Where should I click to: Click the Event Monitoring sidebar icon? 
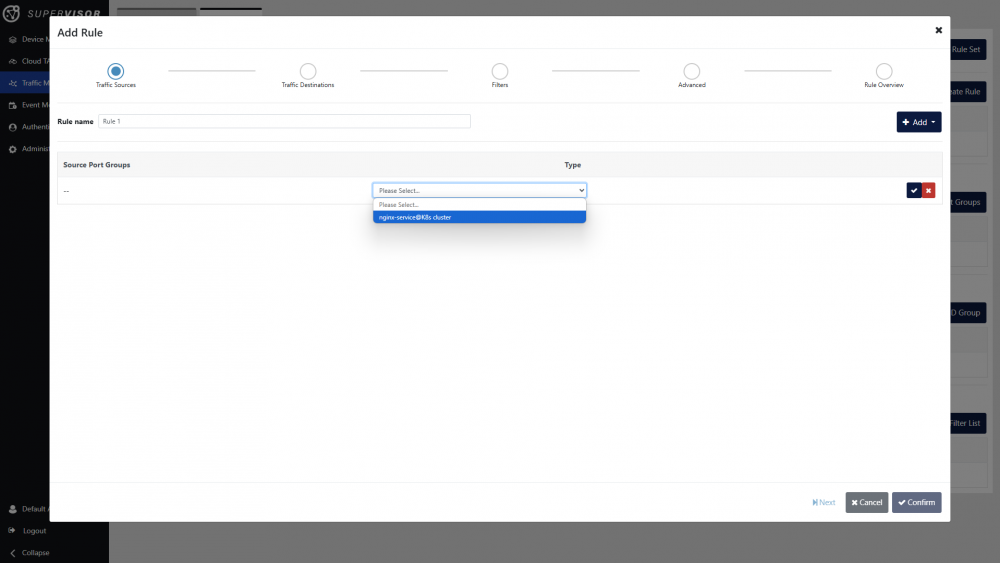(13, 105)
